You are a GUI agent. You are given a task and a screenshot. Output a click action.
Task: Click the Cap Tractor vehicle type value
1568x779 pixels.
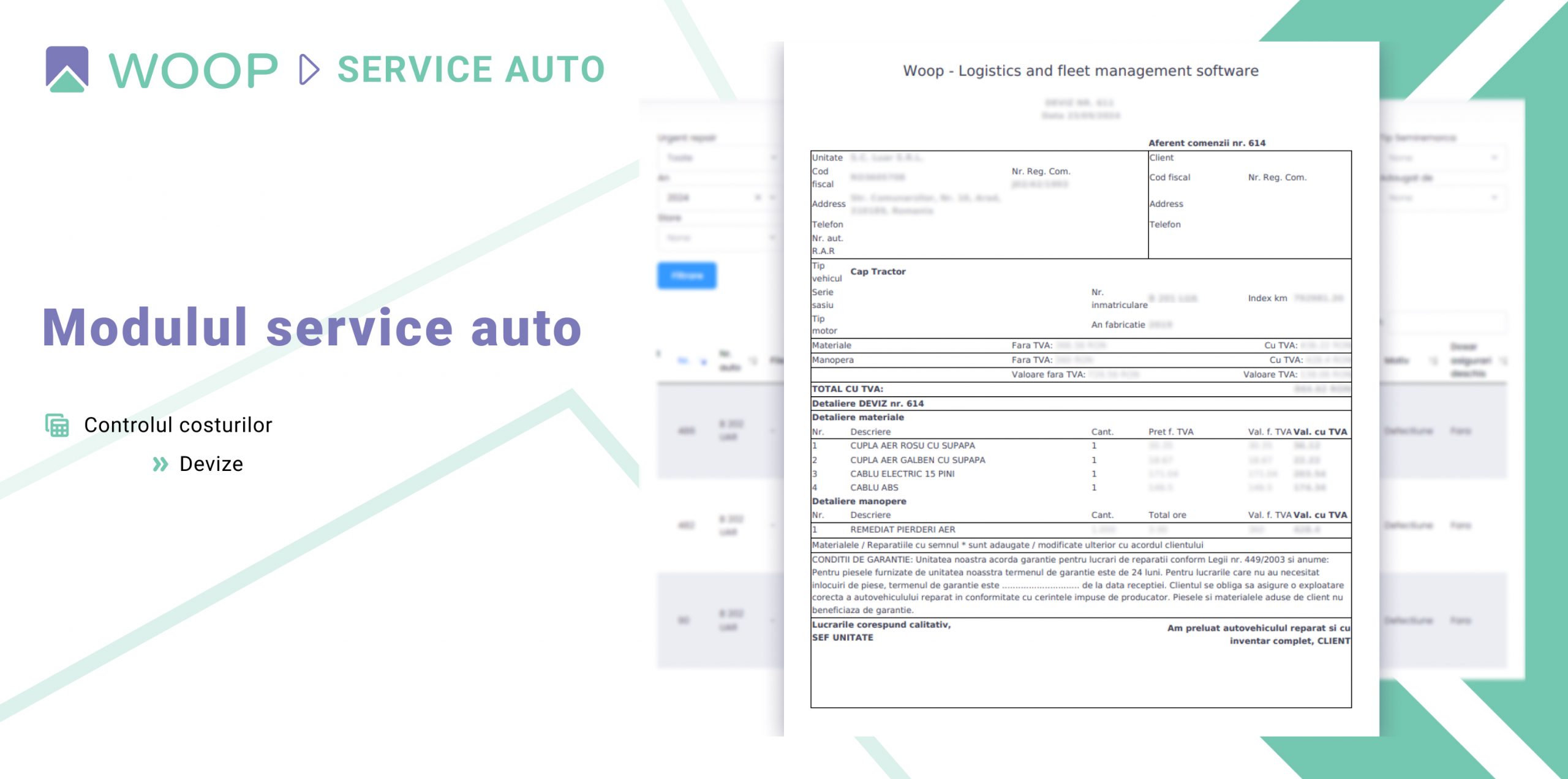pos(878,271)
